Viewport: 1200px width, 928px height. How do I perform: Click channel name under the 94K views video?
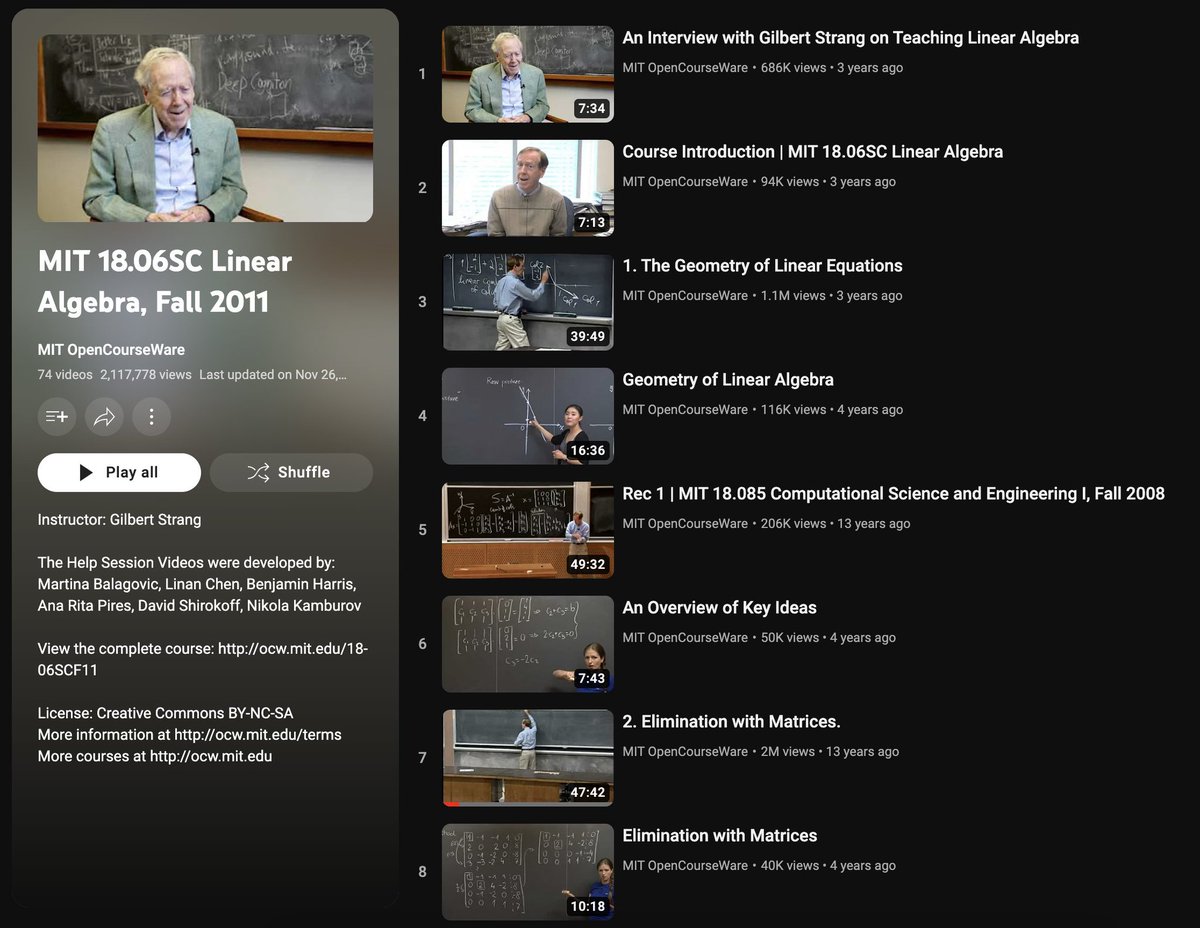[685, 182]
